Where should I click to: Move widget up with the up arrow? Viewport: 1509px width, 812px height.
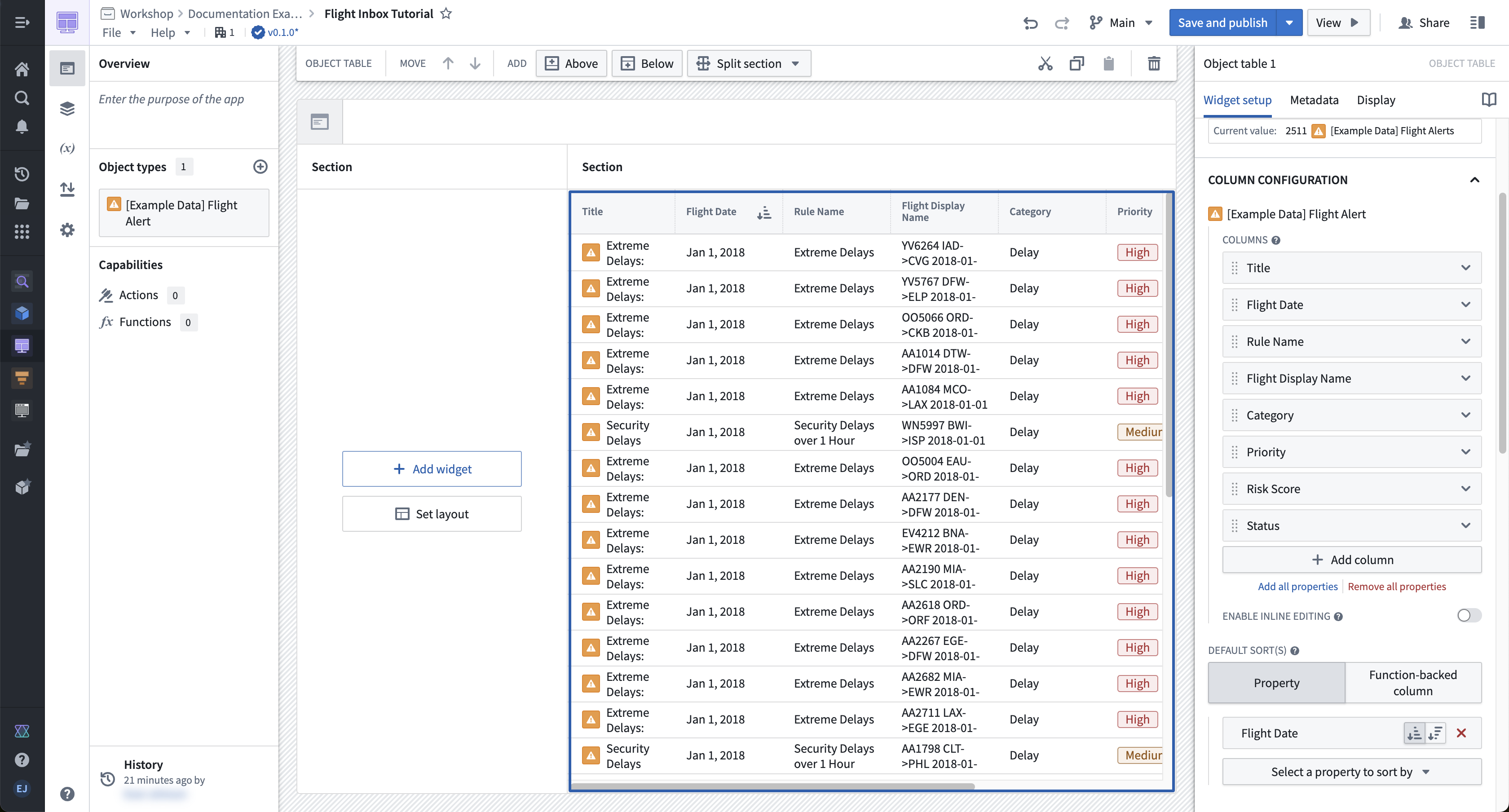coord(448,63)
